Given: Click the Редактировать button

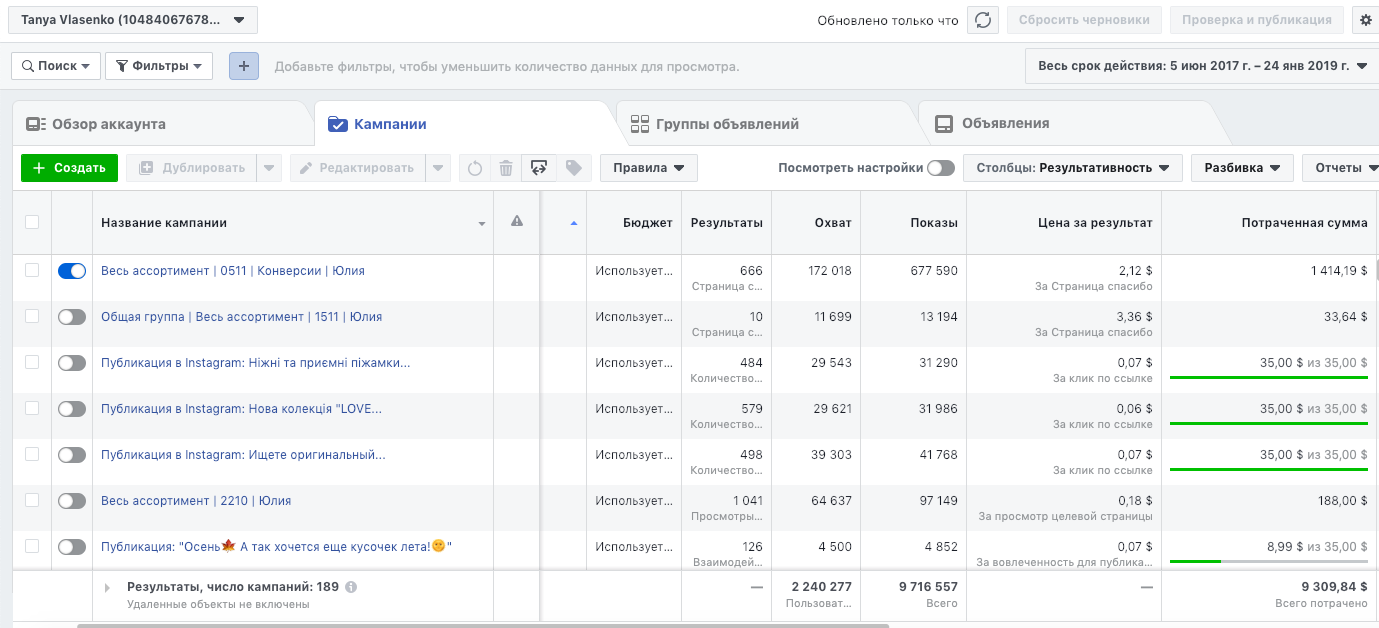Looking at the screenshot, I should pos(359,168).
